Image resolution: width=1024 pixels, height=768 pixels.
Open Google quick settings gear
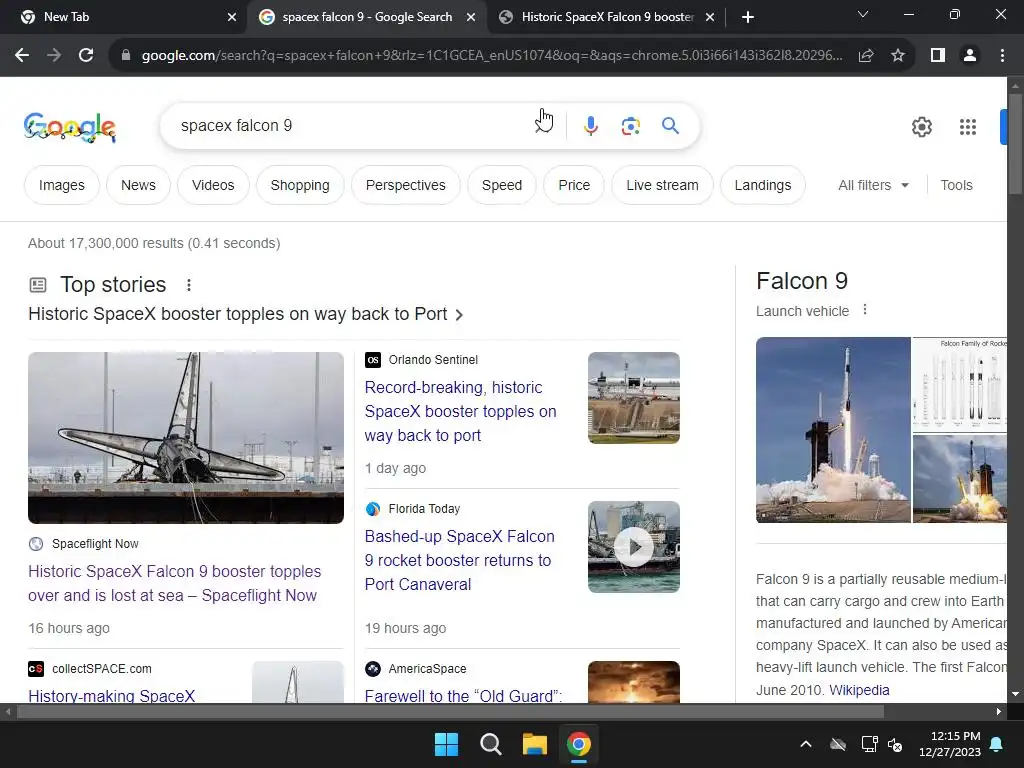click(921, 127)
